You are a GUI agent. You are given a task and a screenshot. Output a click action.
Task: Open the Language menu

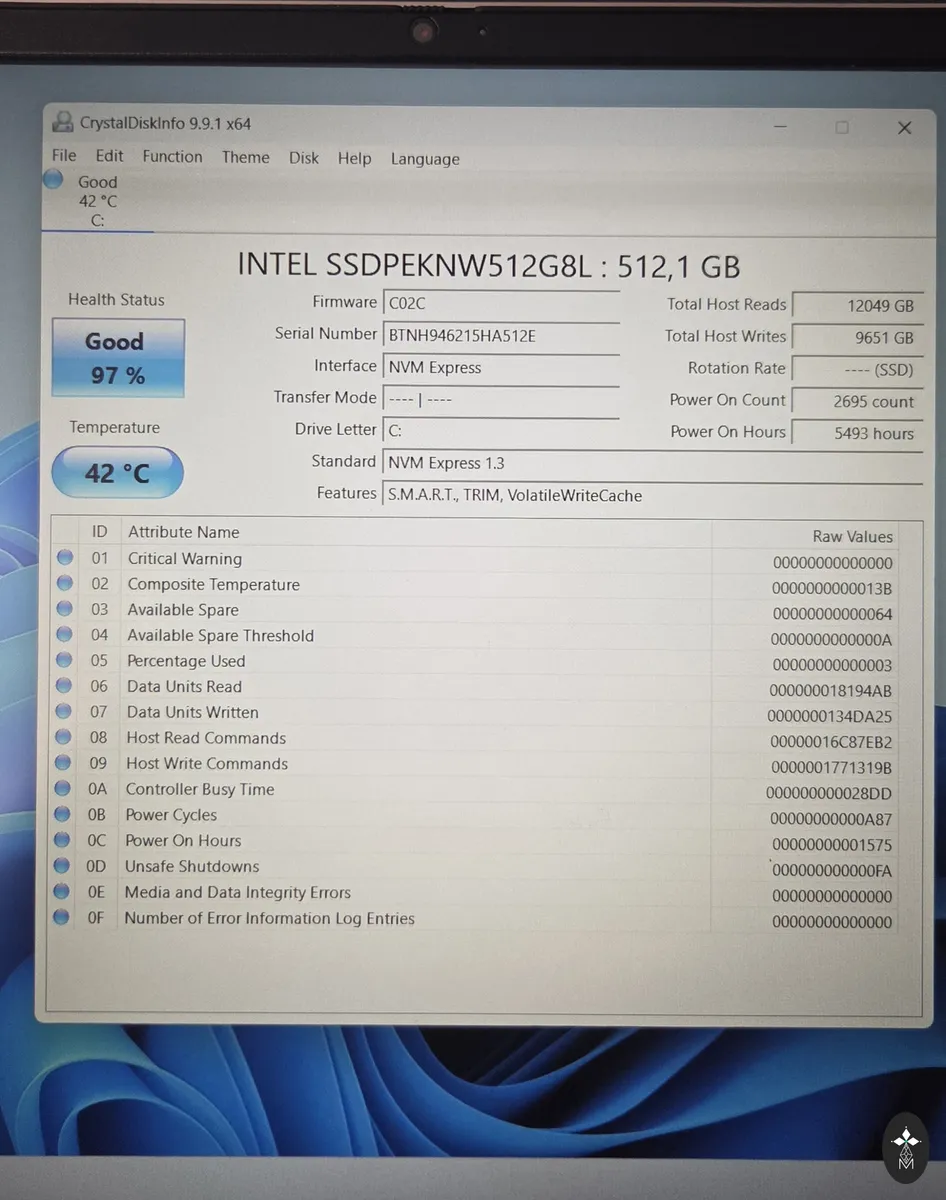click(425, 159)
